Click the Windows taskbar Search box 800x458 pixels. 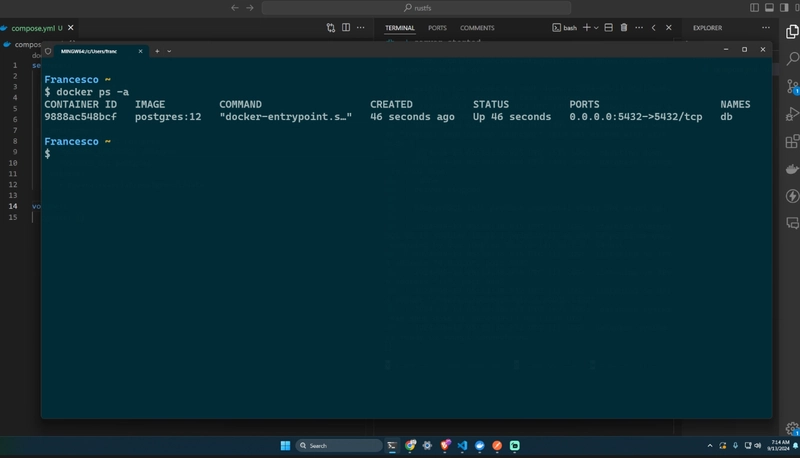[x=339, y=446]
